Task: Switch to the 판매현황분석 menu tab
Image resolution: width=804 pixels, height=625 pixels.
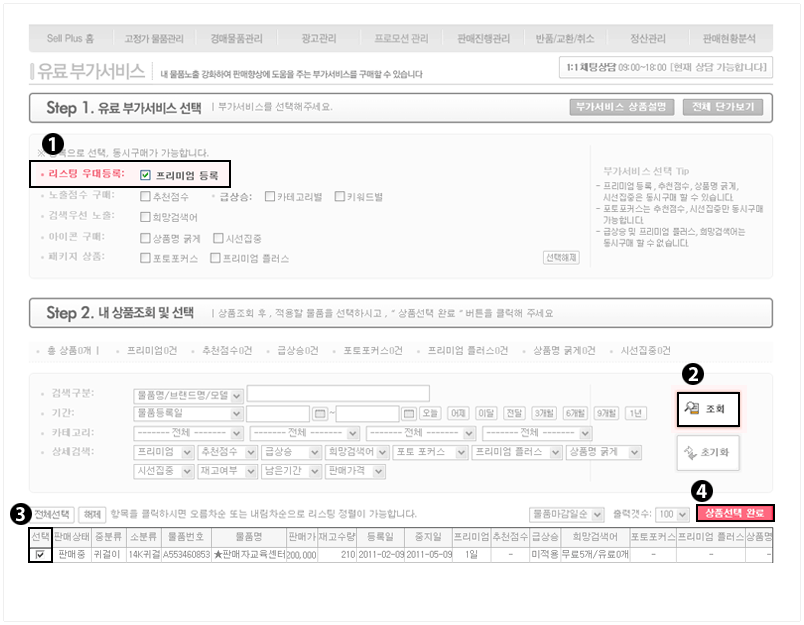Action: pos(730,39)
